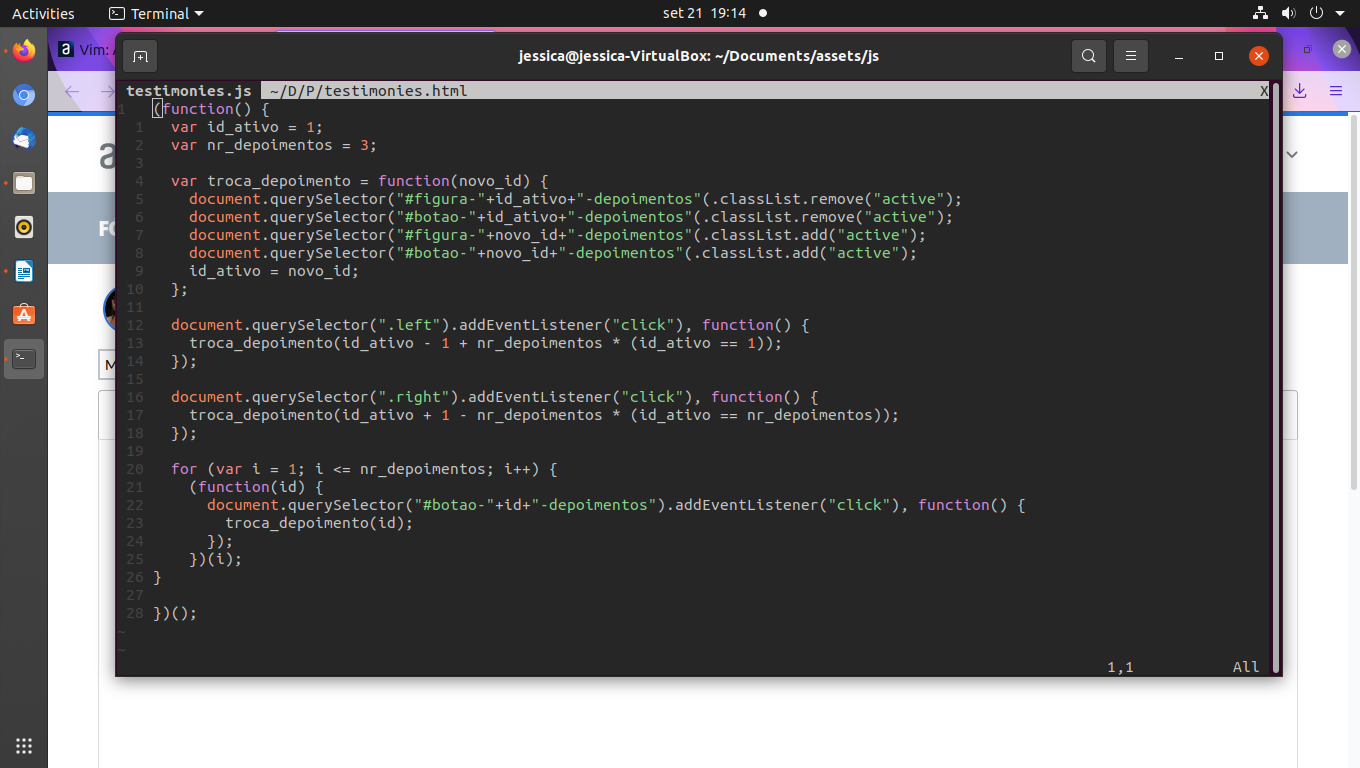1360x768 pixels.
Task: Switch to the ~/D/P/testimonies.html Vim tab
Action: click(x=368, y=91)
